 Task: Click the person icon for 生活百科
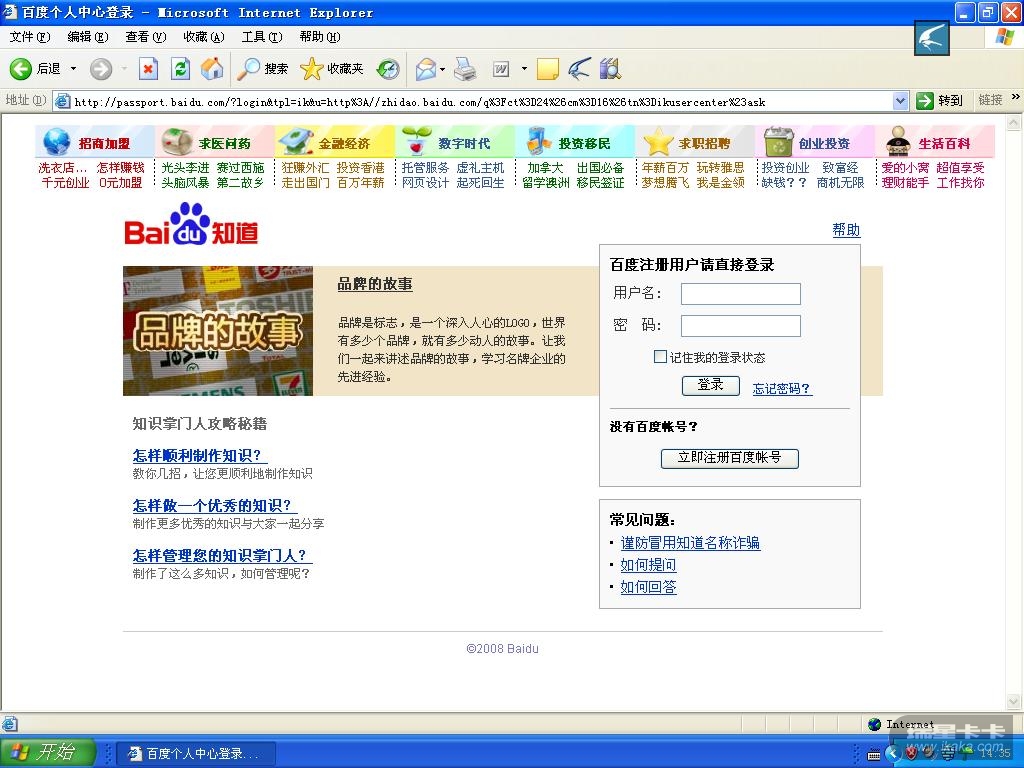899,142
